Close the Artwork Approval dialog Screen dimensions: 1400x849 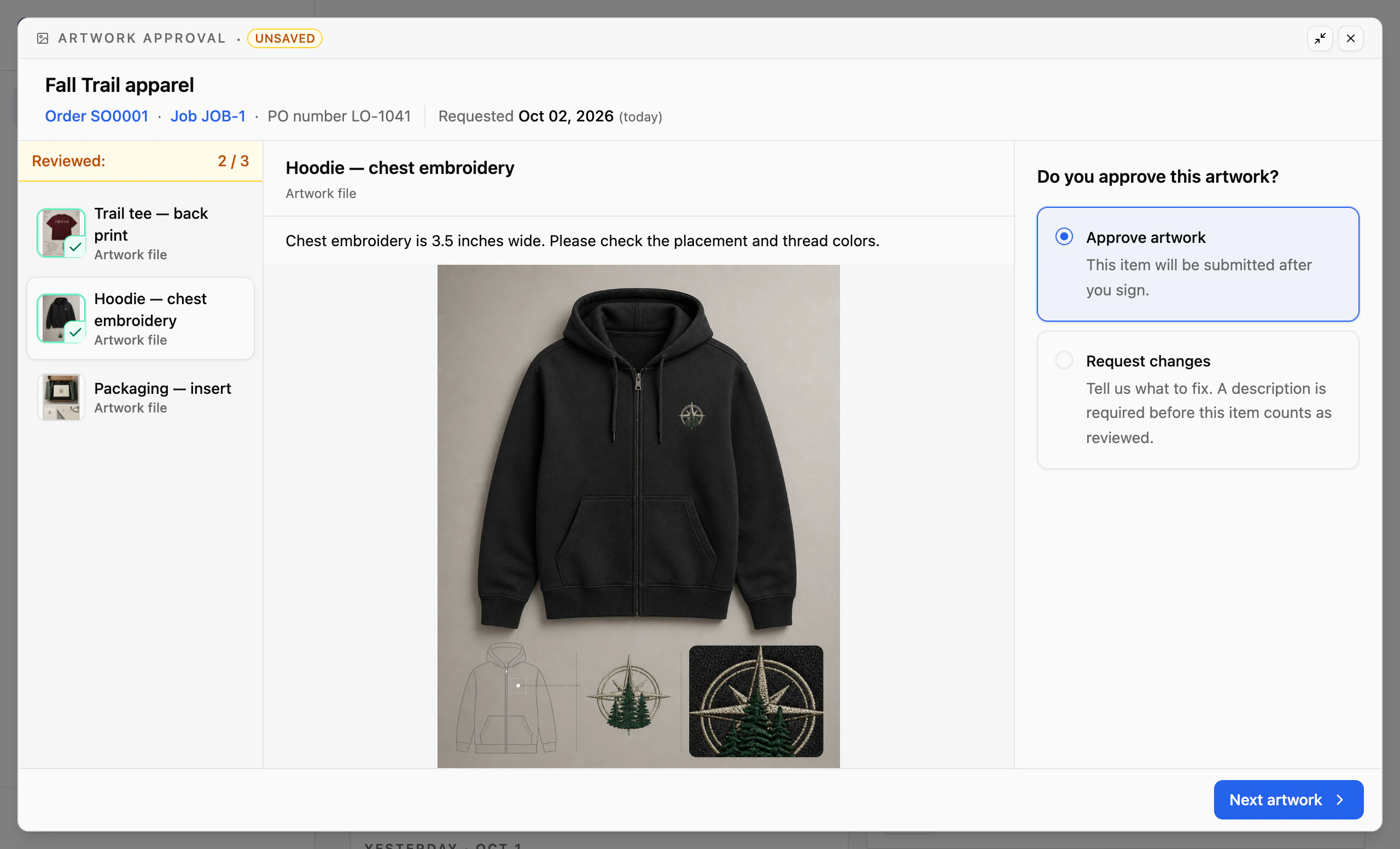[1350, 38]
